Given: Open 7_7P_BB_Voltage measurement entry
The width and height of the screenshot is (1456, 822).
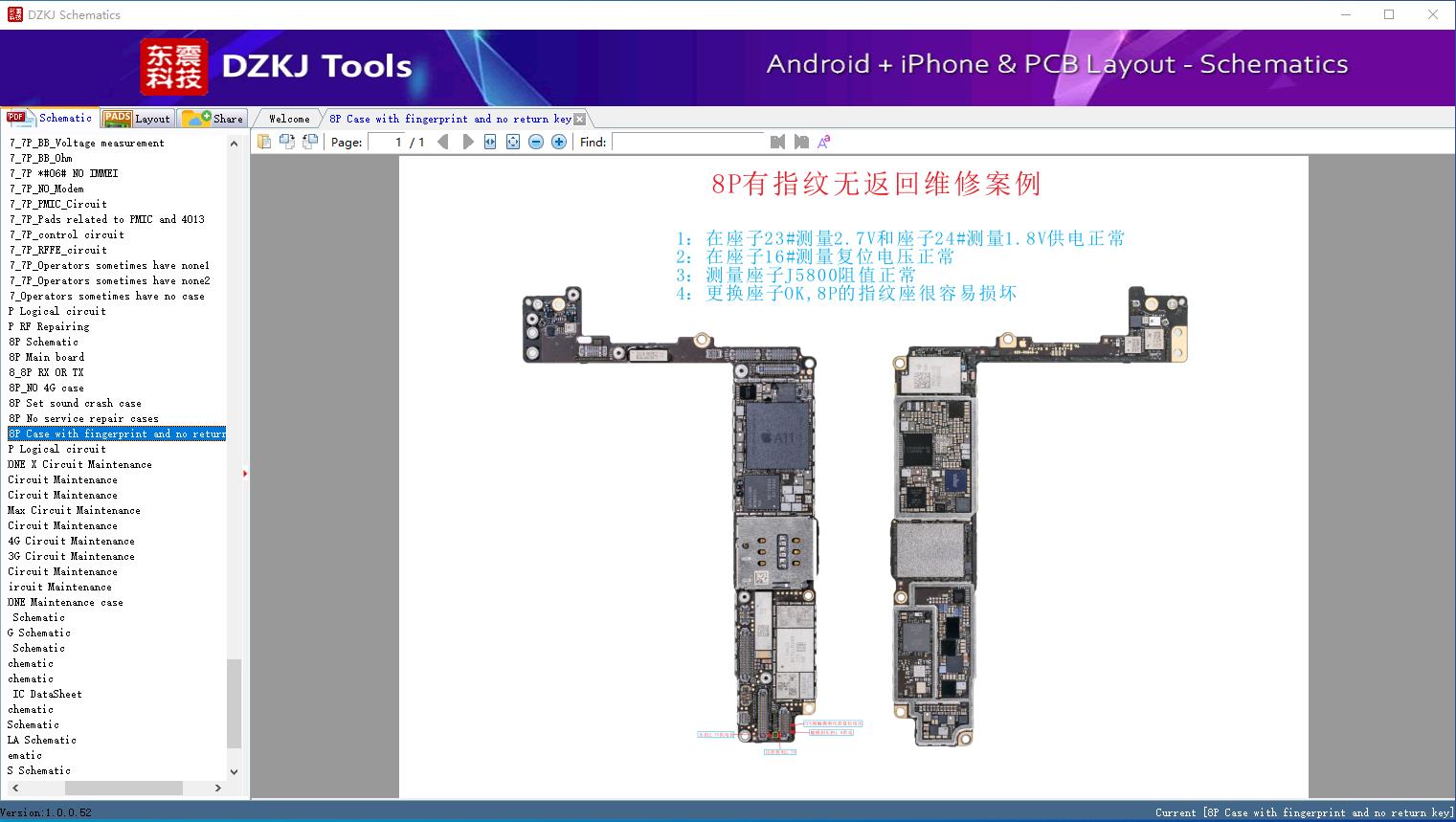Looking at the screenshot, I should pyautogui.click(x=87, y=143).
